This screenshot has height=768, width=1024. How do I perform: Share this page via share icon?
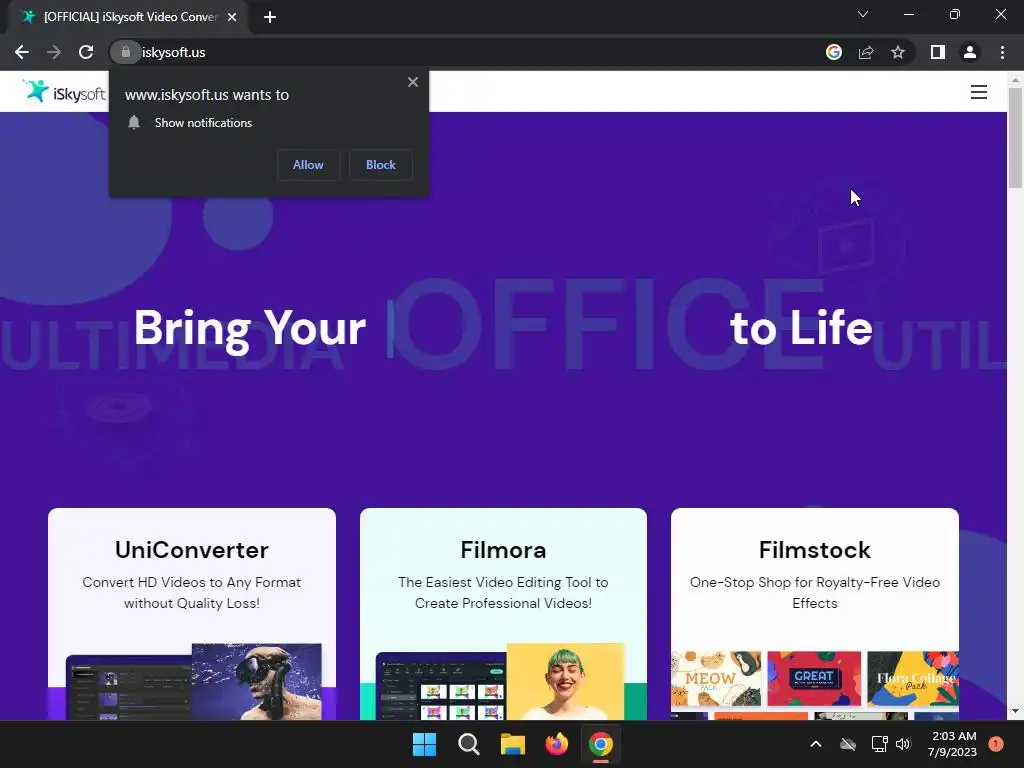pyautogui.click(x=866, y=52)
